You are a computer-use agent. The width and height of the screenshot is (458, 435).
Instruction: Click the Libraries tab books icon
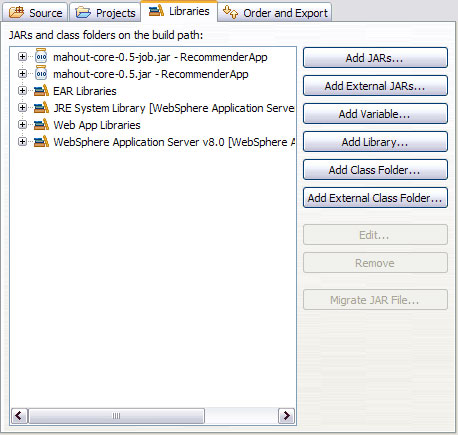click(x=156, y=11)
